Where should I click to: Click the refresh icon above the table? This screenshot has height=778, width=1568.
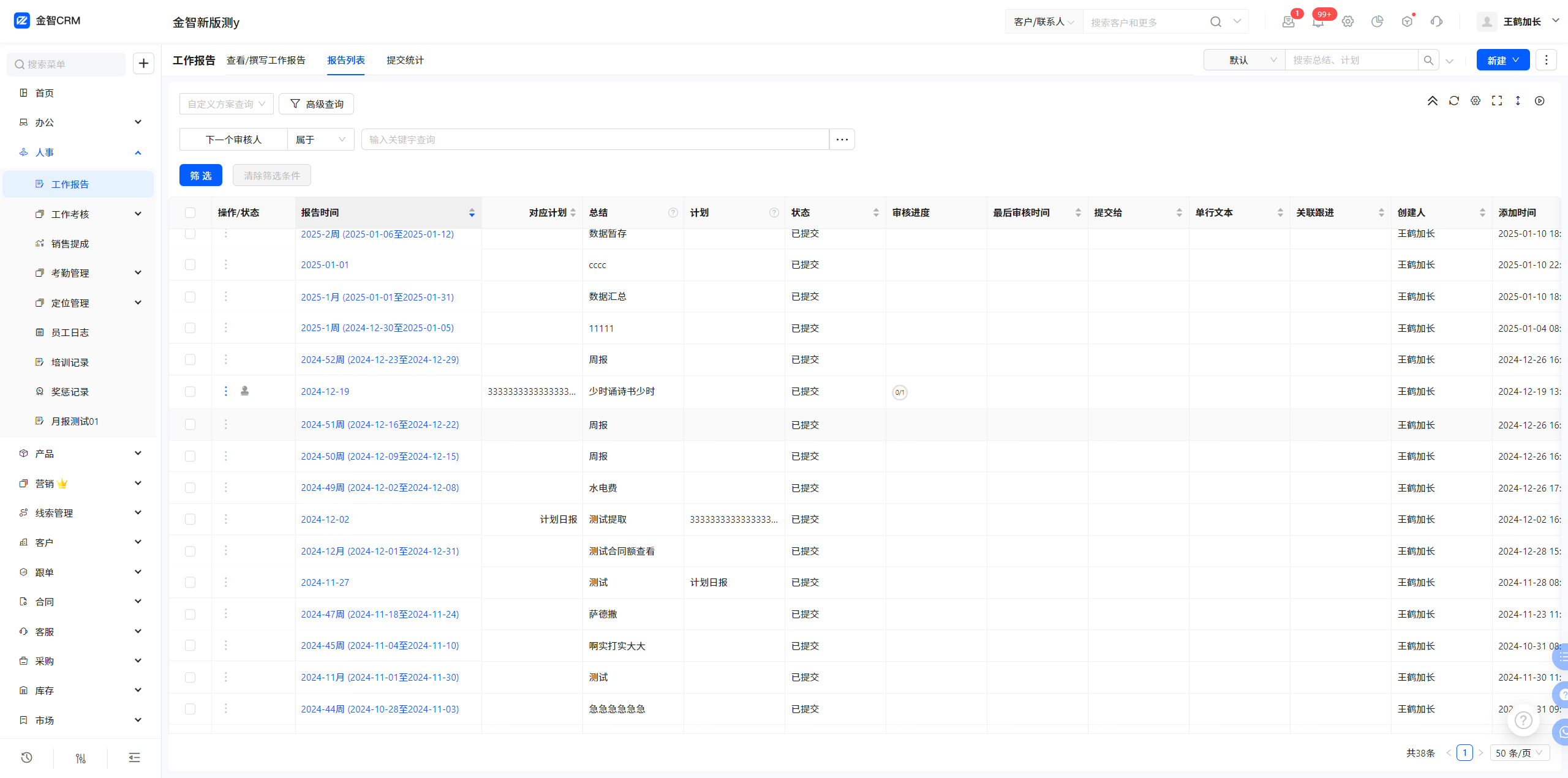coord(1453,101)
